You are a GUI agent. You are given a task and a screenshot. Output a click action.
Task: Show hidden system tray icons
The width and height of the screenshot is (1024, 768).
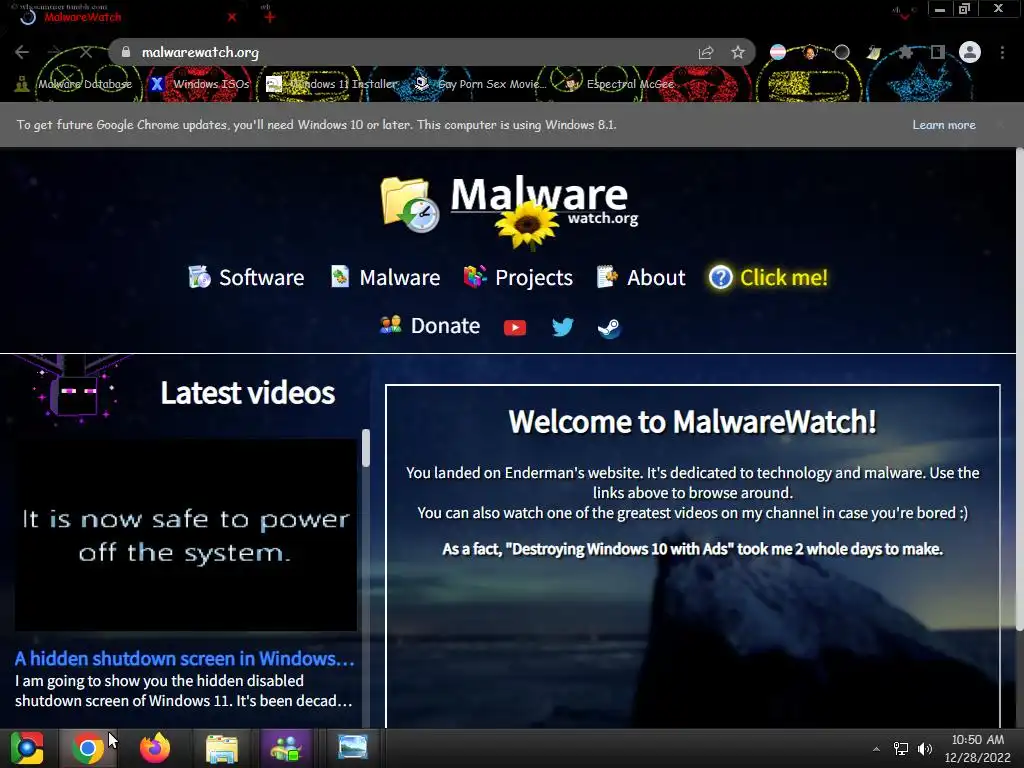pos(876,749)
